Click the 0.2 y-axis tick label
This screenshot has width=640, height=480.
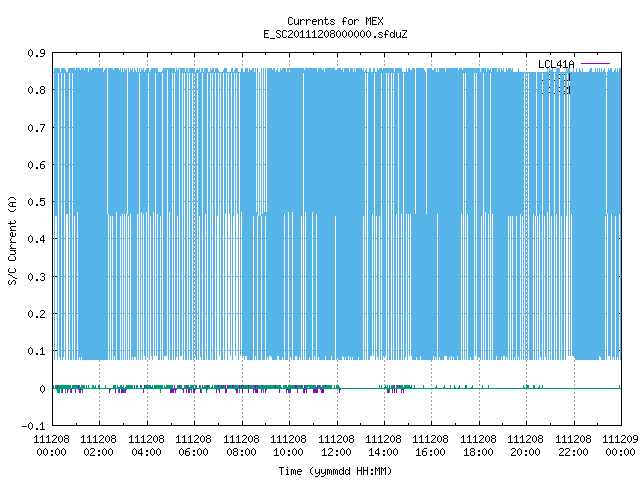point(36,314)
